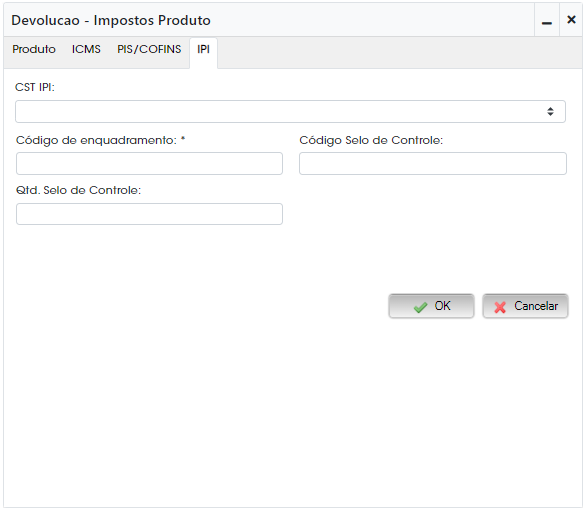This screenshot has width=586, height=511.
Task: Select the PIS/COFINS tab
Action: pyautogui.click(x=149, y=49)
